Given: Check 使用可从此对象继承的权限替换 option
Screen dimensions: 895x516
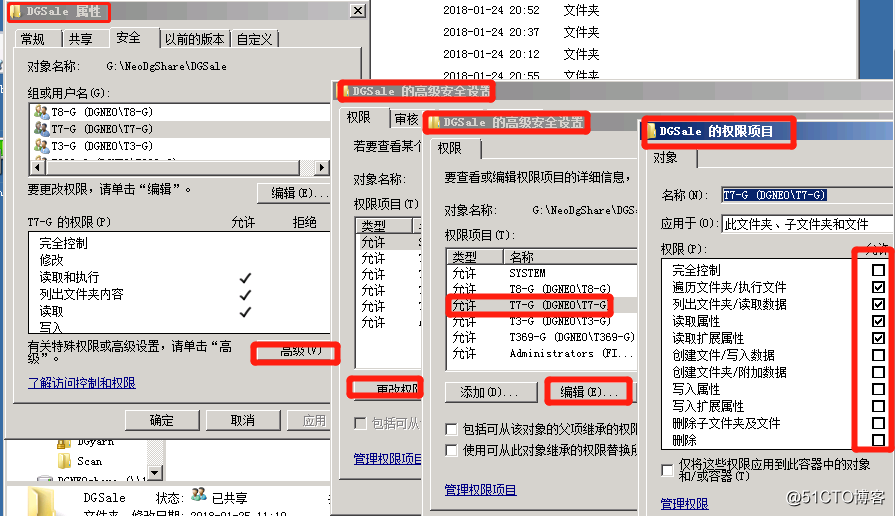Looking at the screenshot, I should [451, 450].
